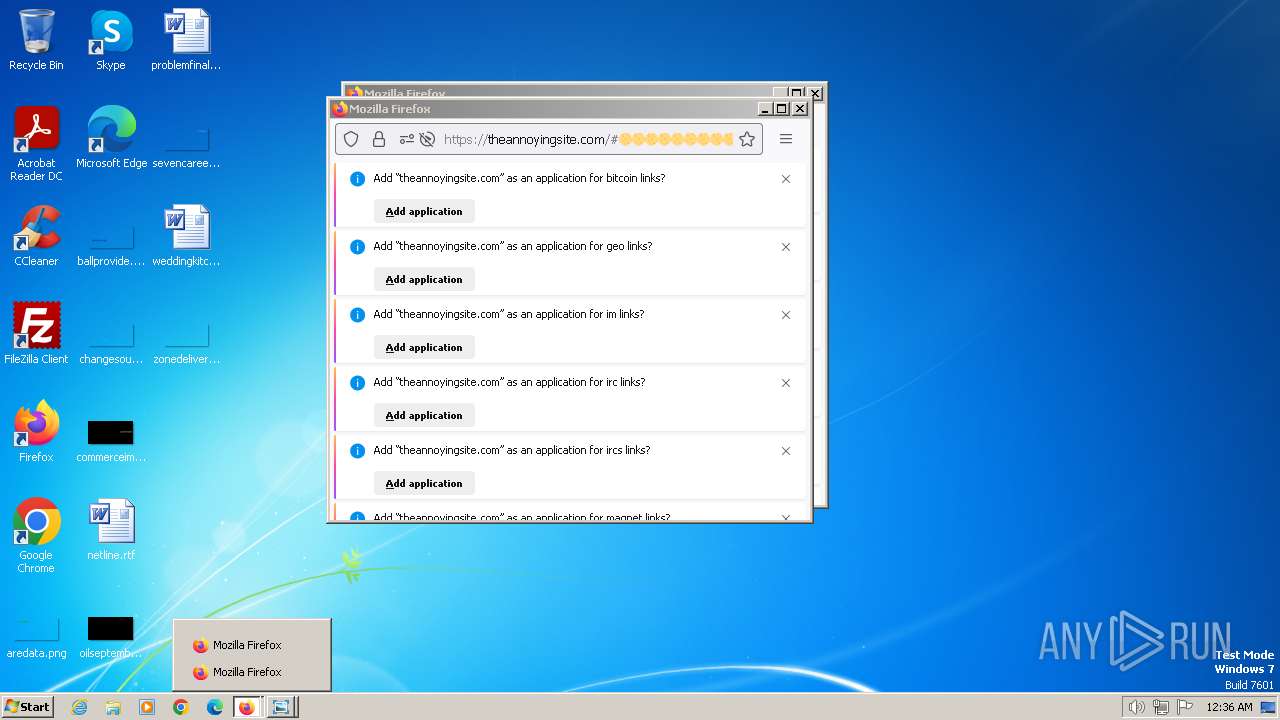Select the problemfinal Word document icon
Viewport: 1280px width, 720px height.
pyautogui.click(x=186, y=40)
